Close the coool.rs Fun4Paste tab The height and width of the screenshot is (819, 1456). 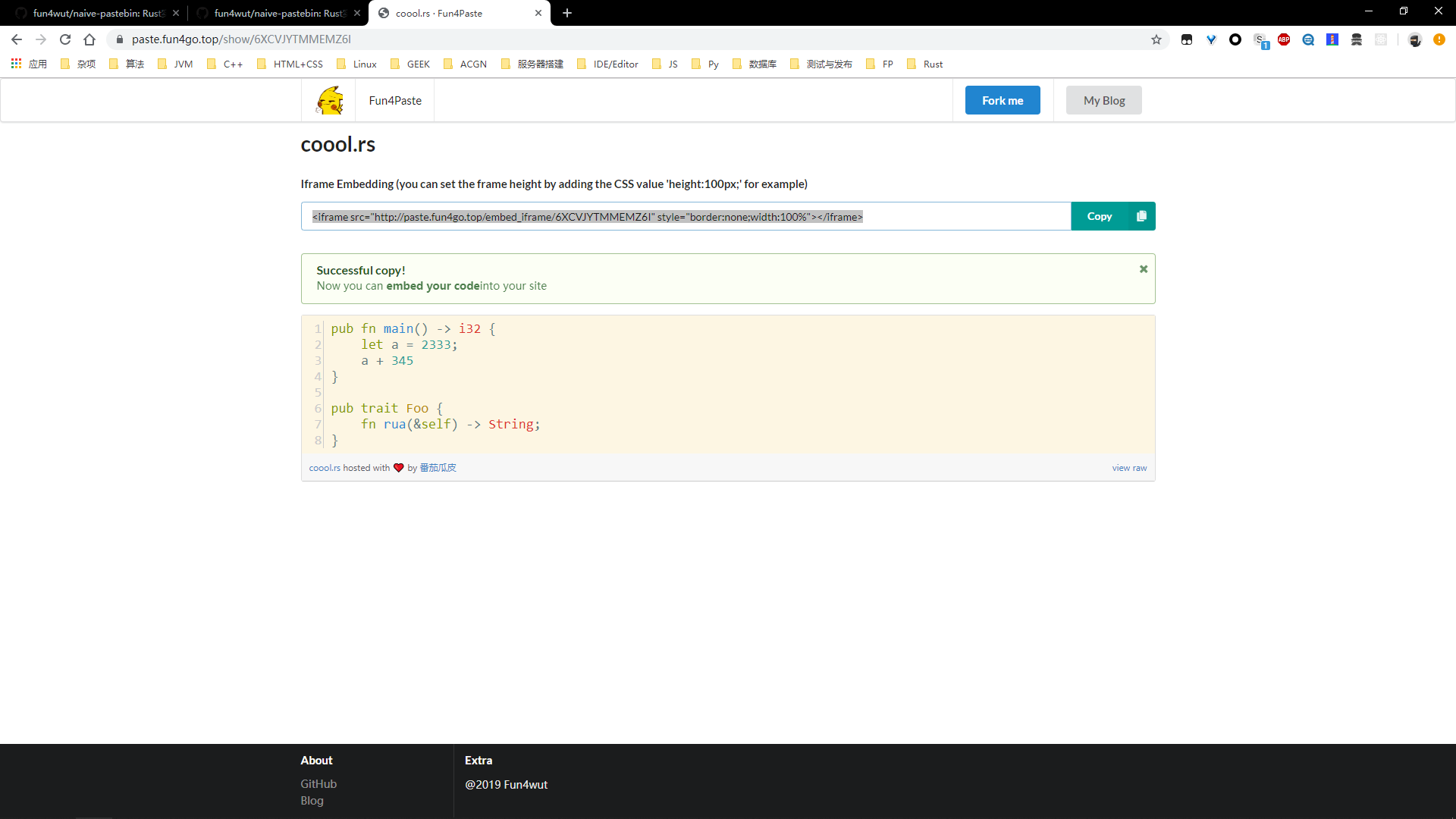point(538,13)
